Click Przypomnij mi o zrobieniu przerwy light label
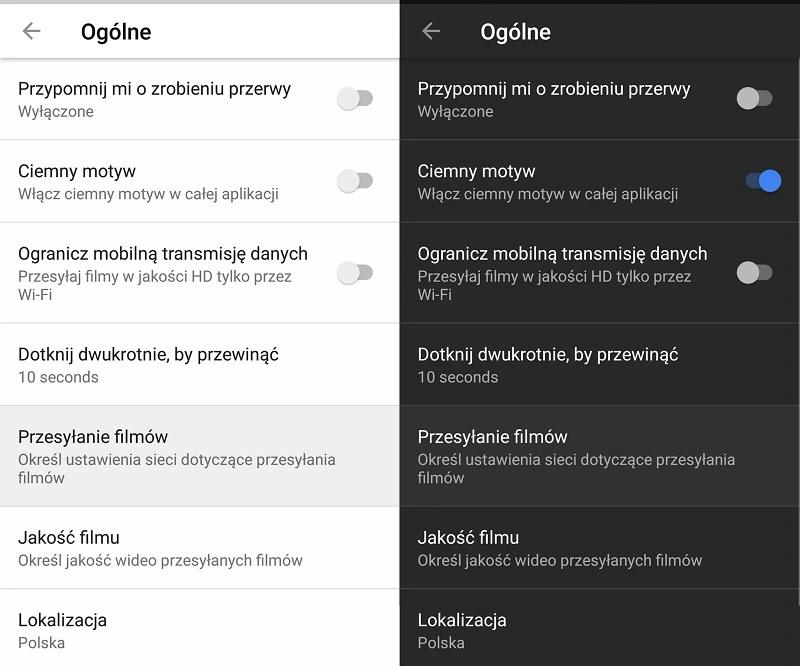This screenshot has width=800, height=666. [154, 89]
